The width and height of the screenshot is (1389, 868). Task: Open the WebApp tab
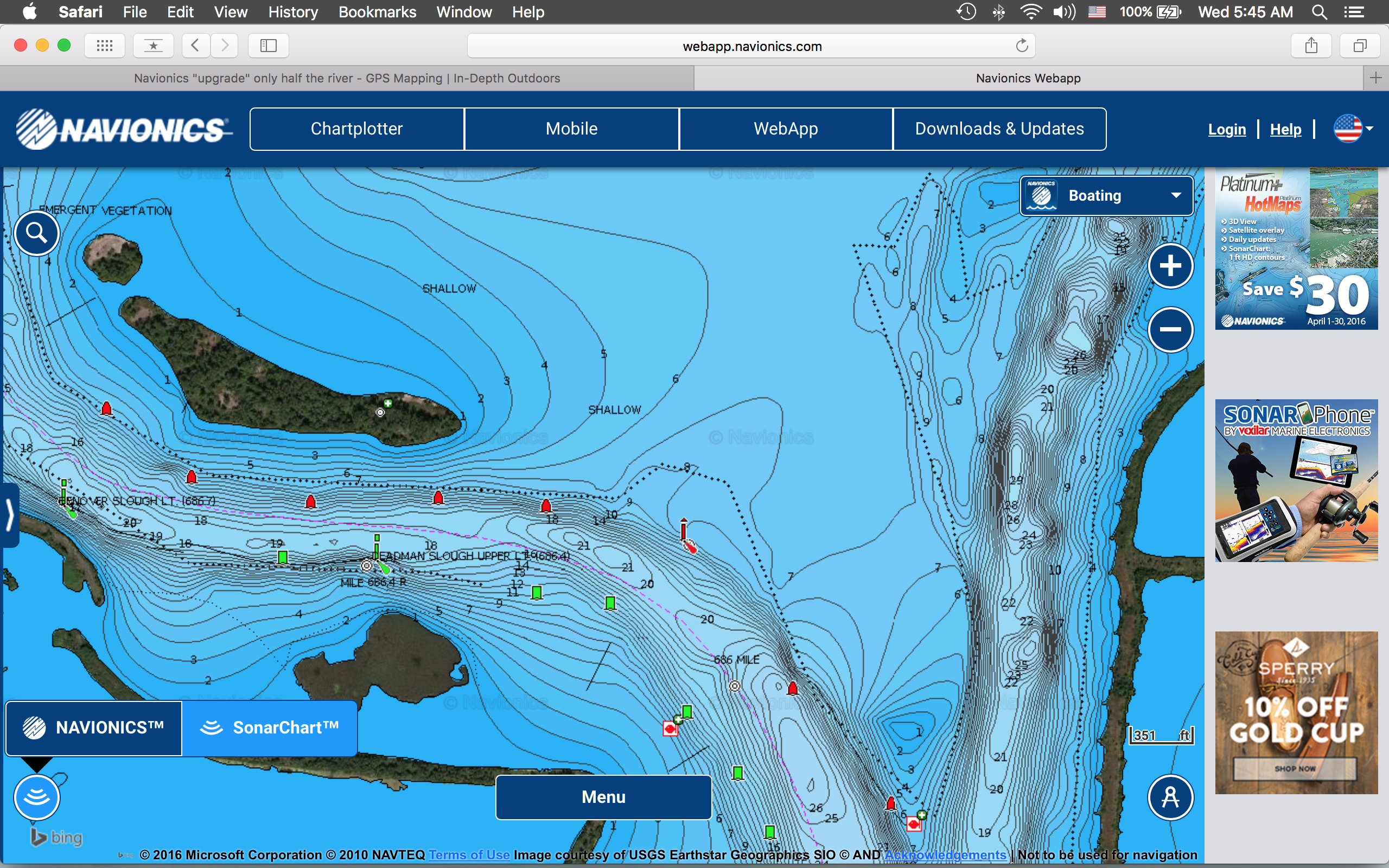tap(786, 129)
